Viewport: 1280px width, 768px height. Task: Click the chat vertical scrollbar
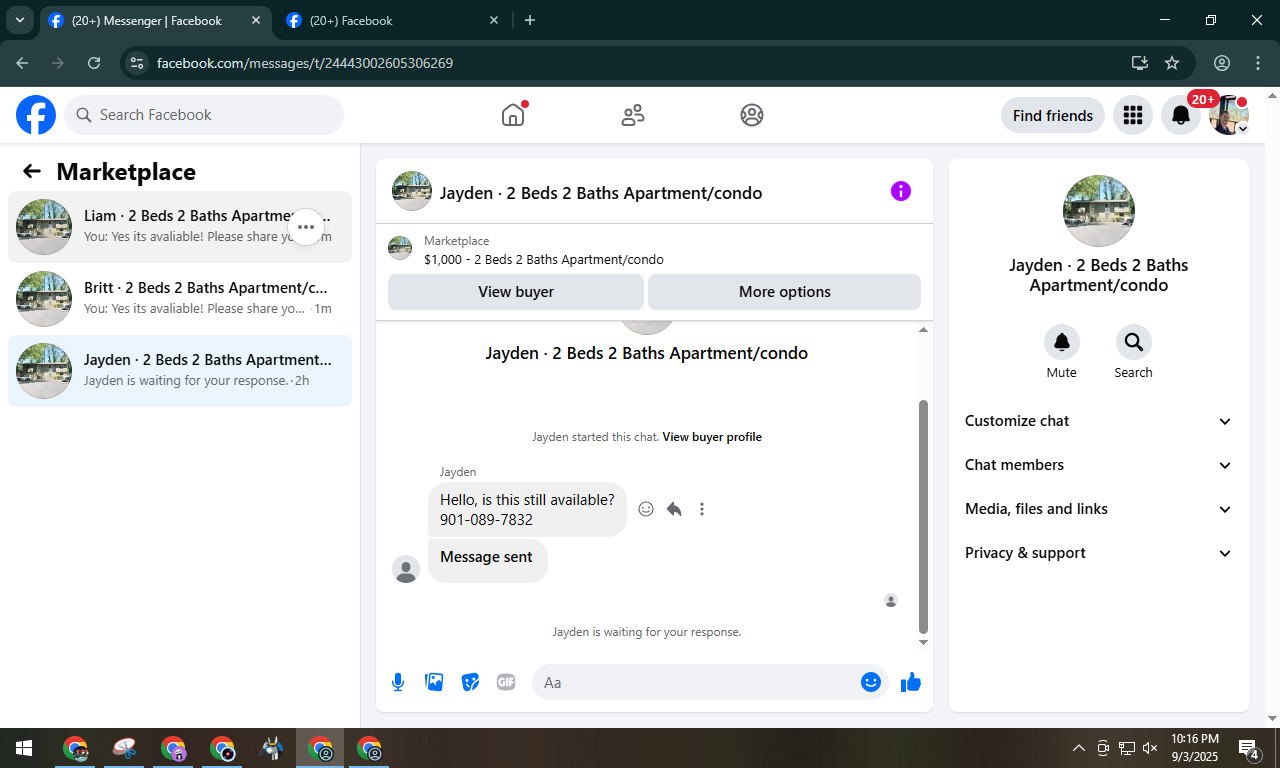(923, 516)
